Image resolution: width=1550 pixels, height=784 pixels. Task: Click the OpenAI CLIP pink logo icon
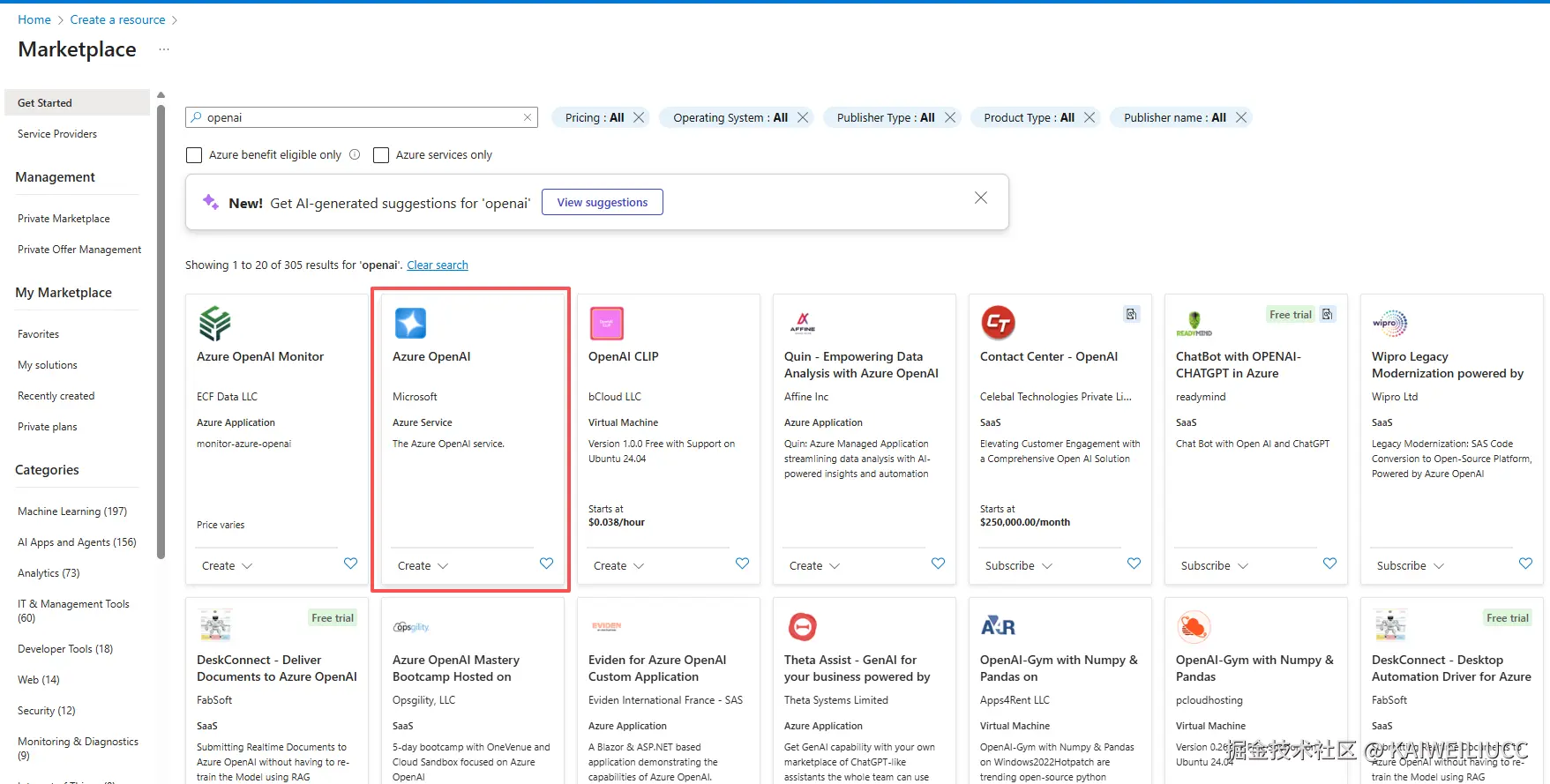tap(606, 324)
